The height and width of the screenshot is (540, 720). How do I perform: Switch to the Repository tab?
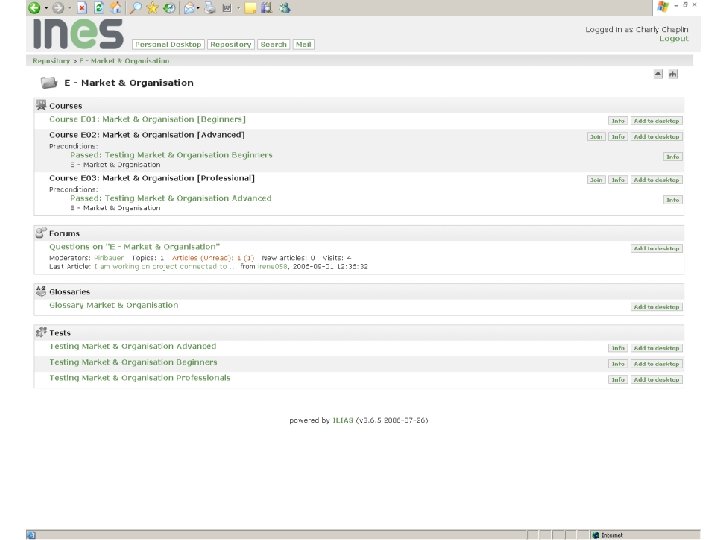point(231,45)
